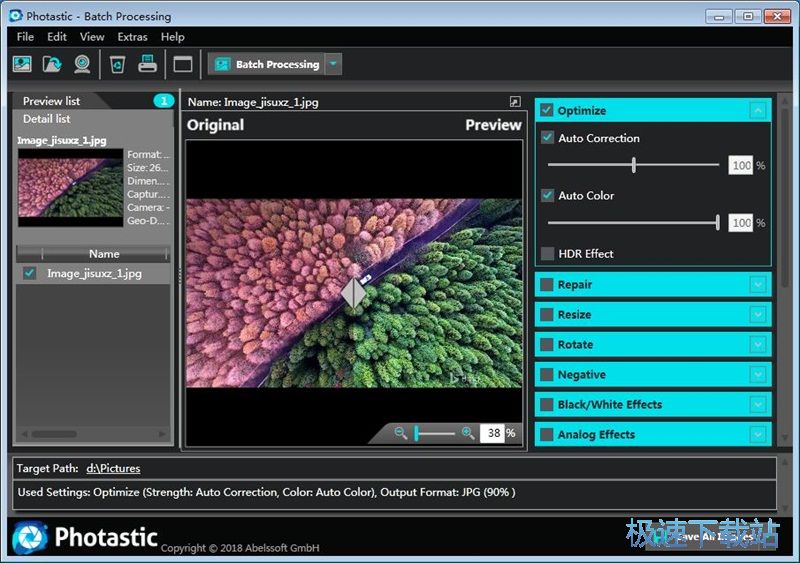Pop out the preview with detach icon

click(x=515, y=102)
